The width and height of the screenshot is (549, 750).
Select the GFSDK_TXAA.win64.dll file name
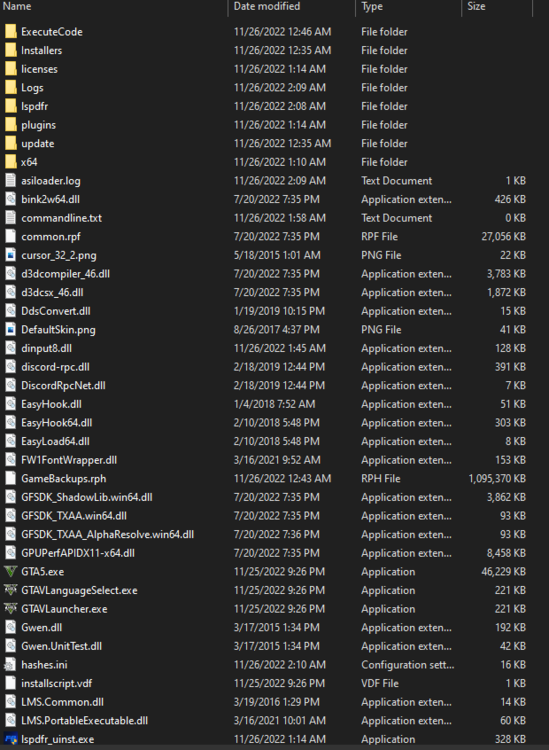point(74,516)
